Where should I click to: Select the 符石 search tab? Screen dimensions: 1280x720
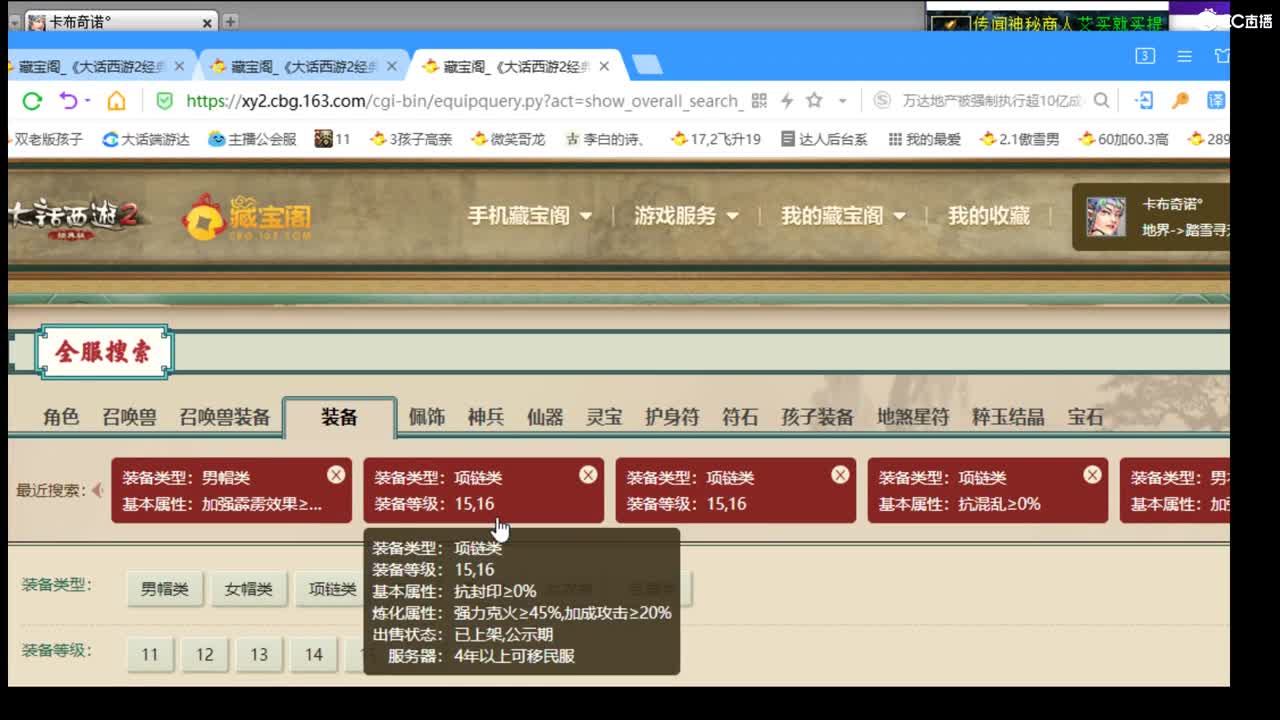tap(740, 417)
